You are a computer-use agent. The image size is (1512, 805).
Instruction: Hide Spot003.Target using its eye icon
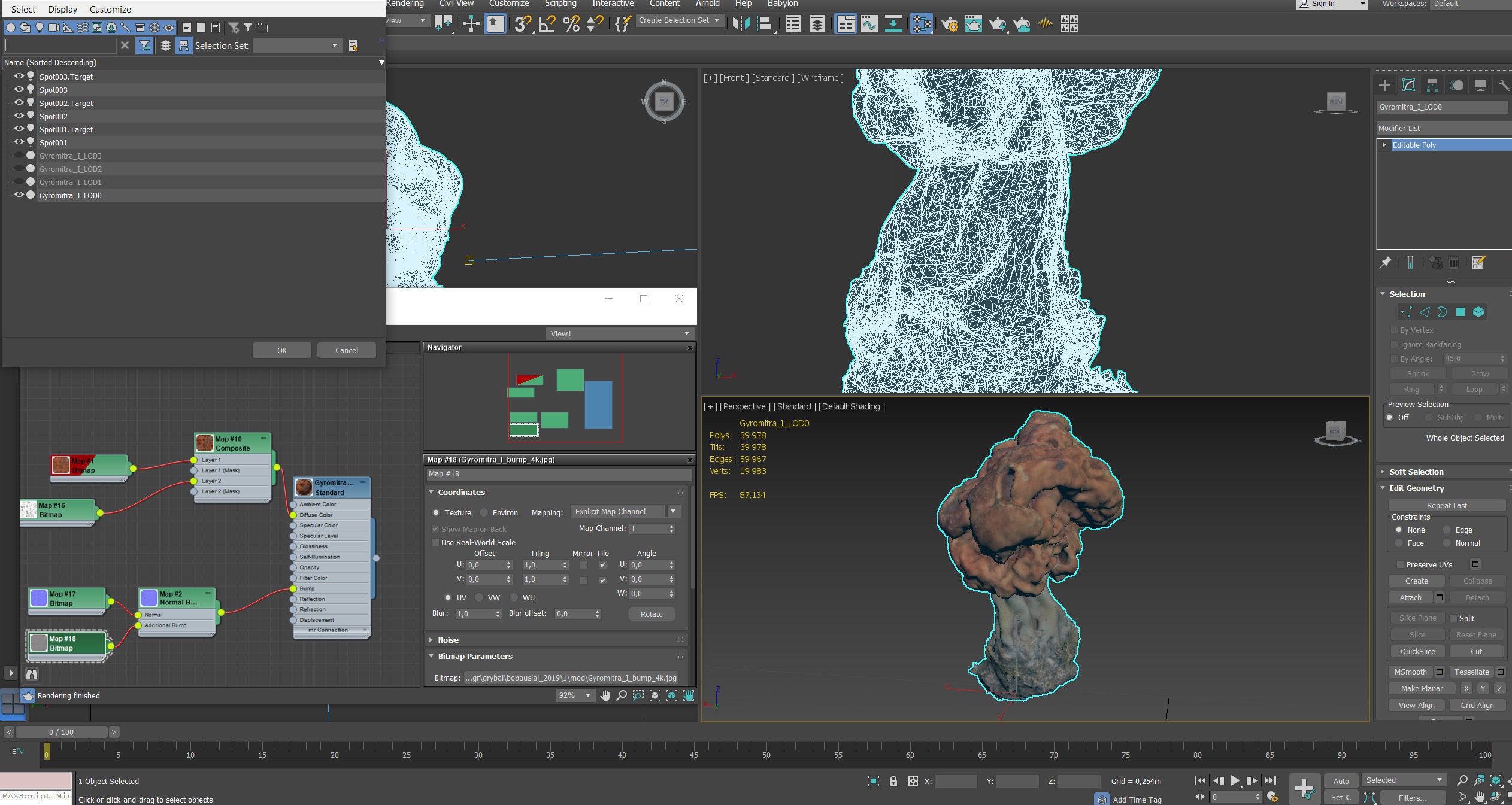point(19,77)
